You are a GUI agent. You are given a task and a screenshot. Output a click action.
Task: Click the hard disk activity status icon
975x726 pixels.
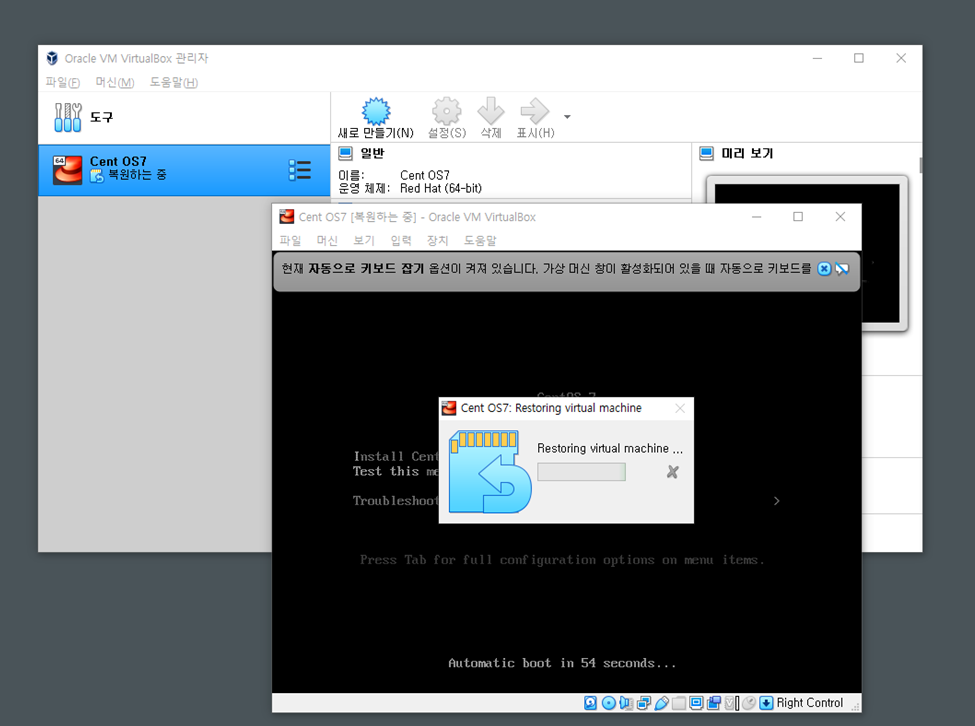(590, 702)
